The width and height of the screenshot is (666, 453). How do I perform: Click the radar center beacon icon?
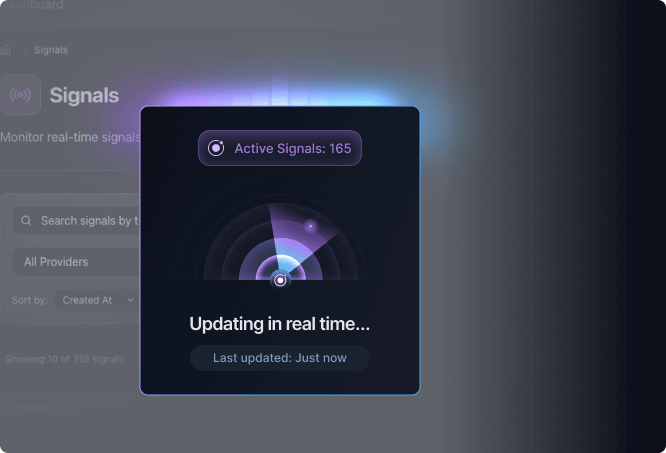(x=280, y=280)
